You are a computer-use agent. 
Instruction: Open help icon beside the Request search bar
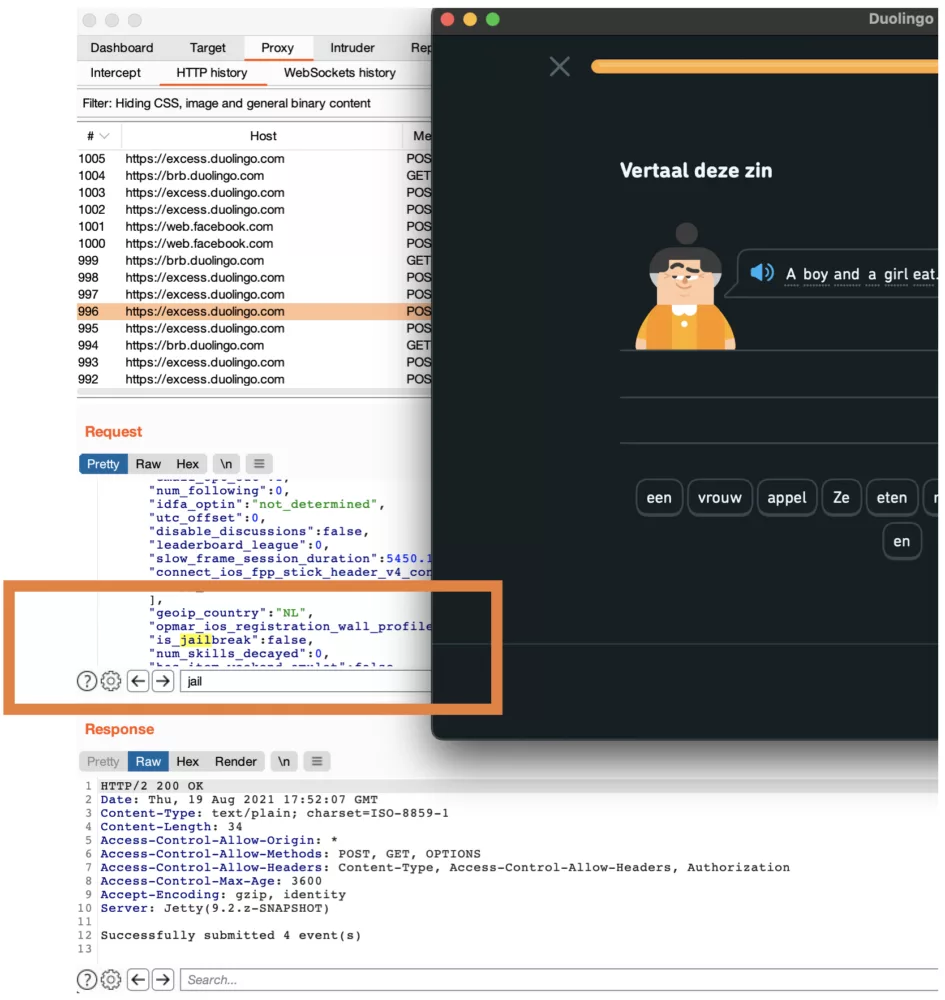click(x=87, y=681)
